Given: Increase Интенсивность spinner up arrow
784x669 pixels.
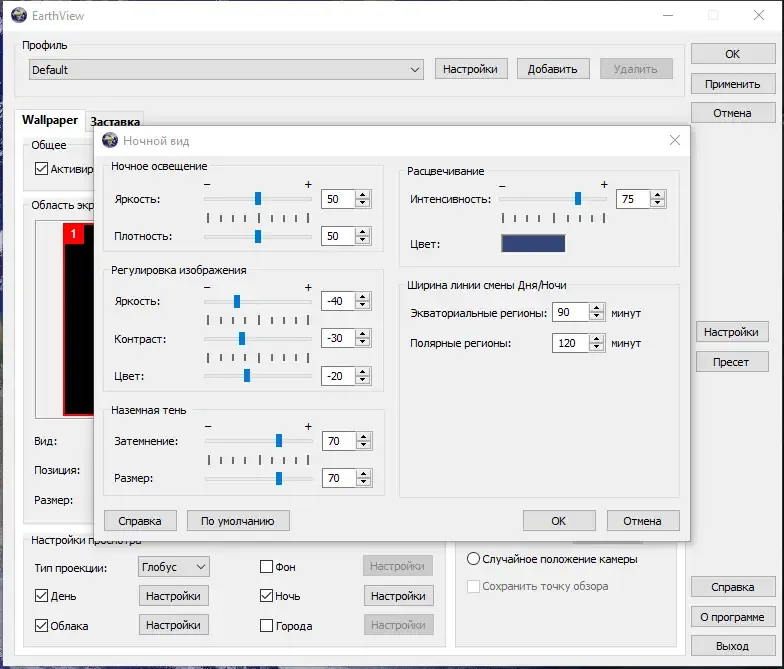Looking at the screenshot, I should coord(658,194).
